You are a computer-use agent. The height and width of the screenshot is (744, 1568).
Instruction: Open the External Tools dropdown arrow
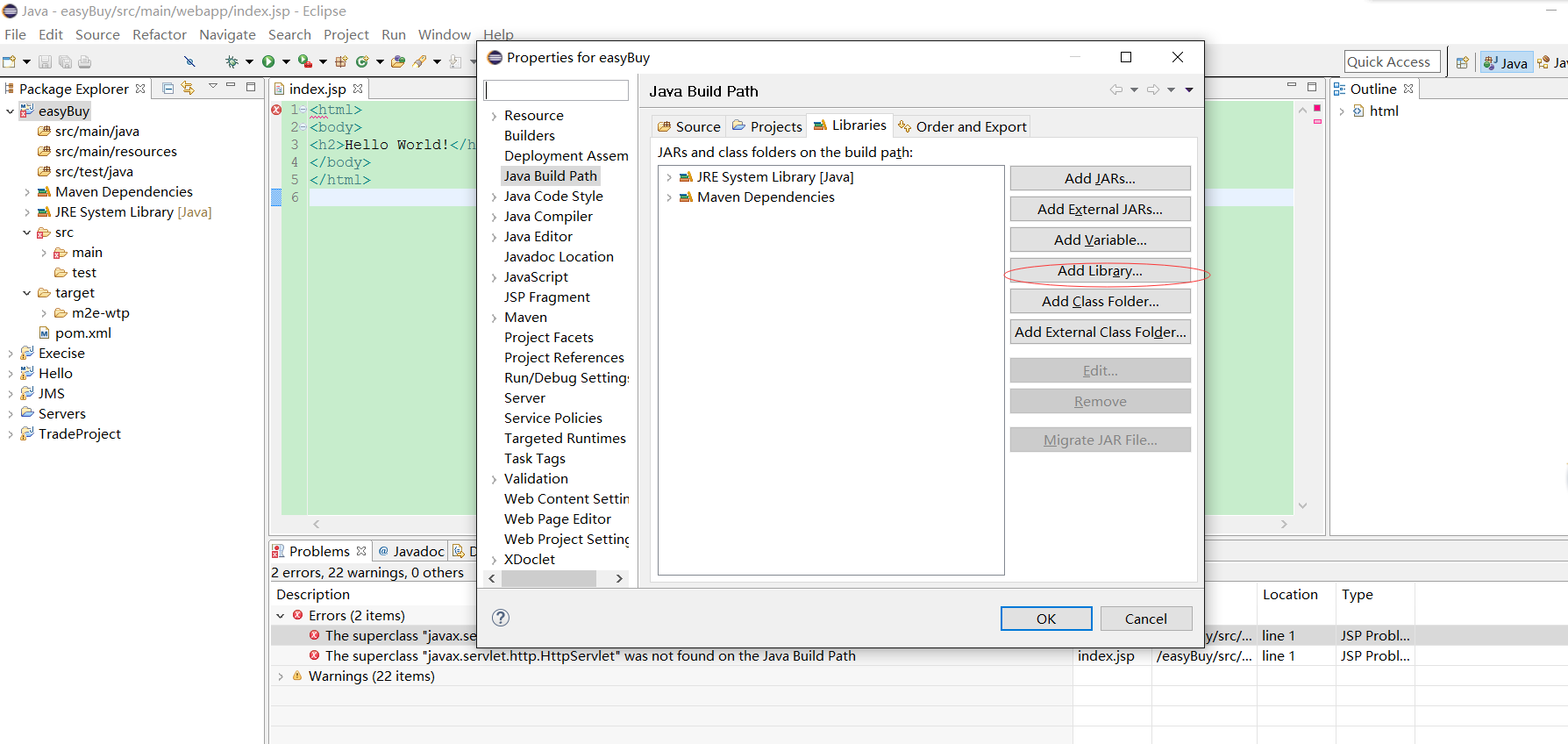coord(323,61)
